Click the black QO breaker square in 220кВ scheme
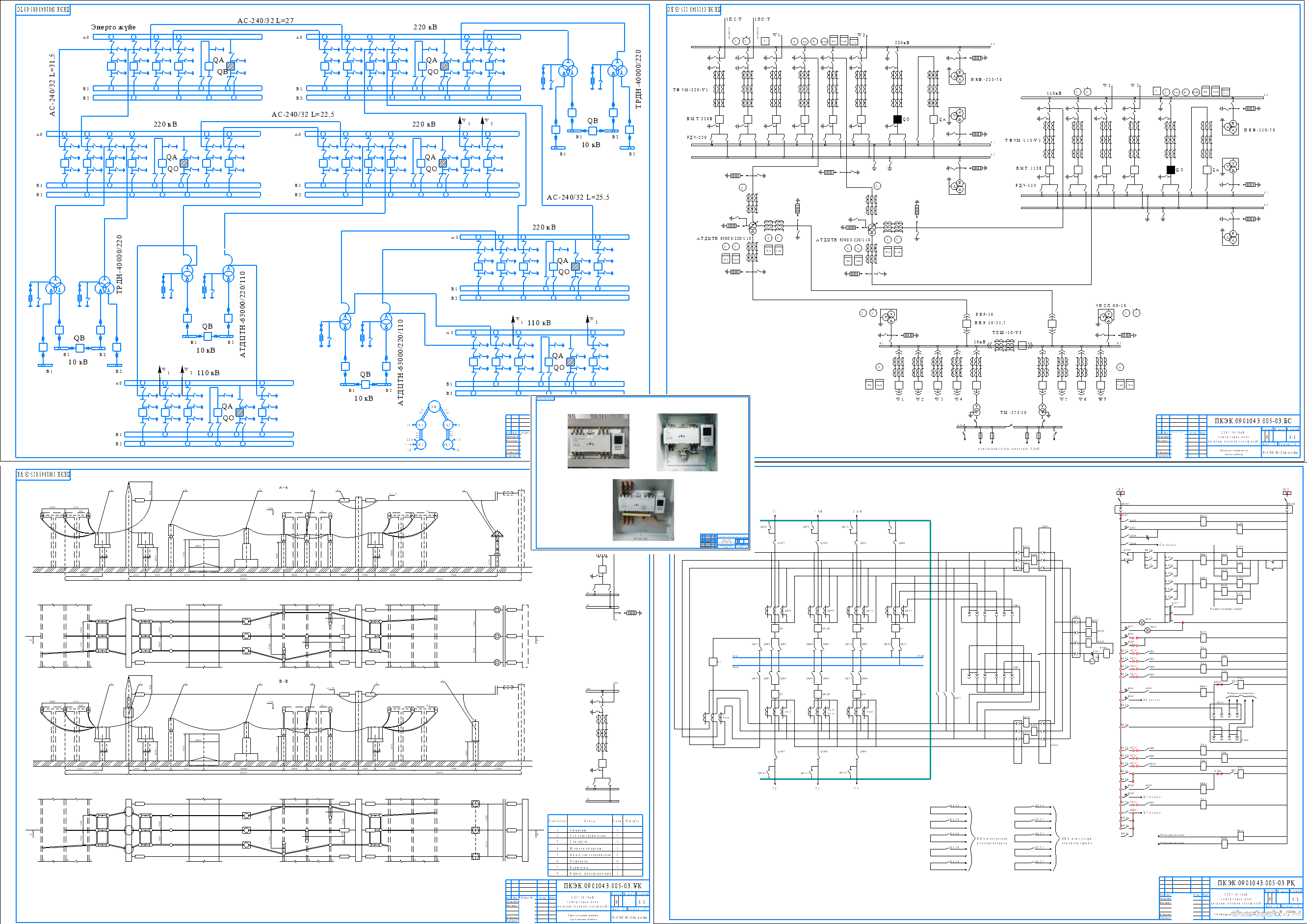 (x=897, y=120)
